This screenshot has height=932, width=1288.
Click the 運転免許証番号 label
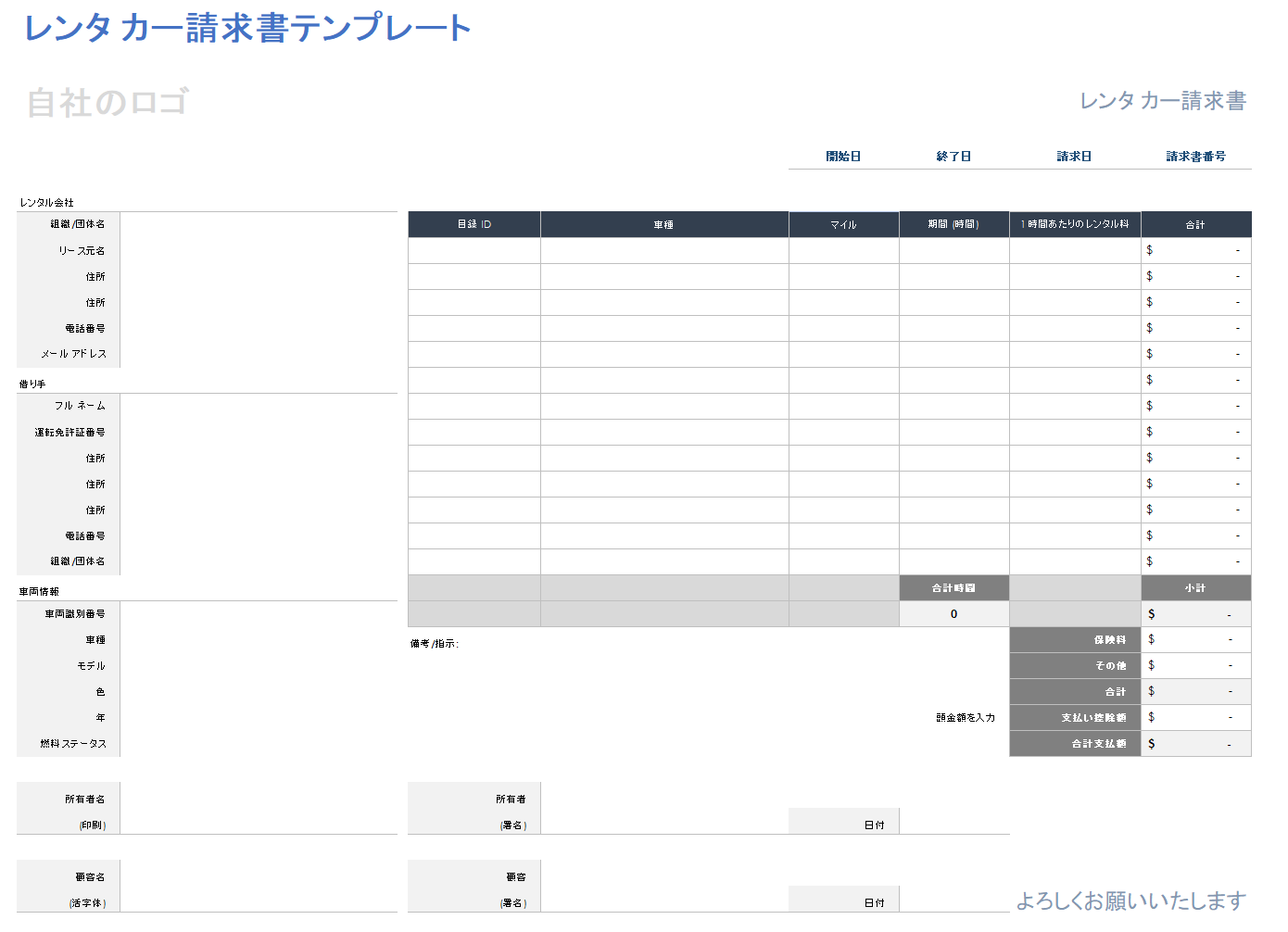coord(70,433)
